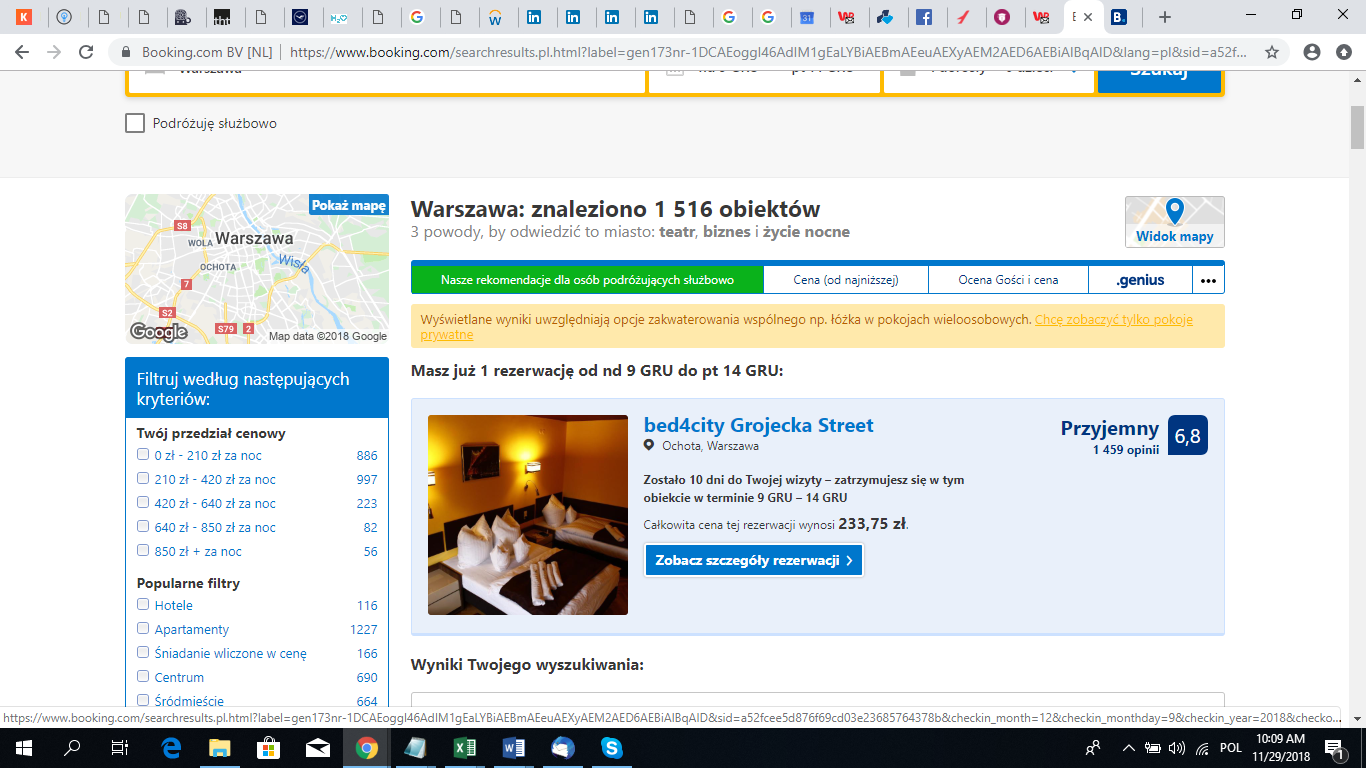Viewport: 1366px width, 768px height.
Task: Tick the Apartamenty filter checkbox
Action: click(143, 629)
